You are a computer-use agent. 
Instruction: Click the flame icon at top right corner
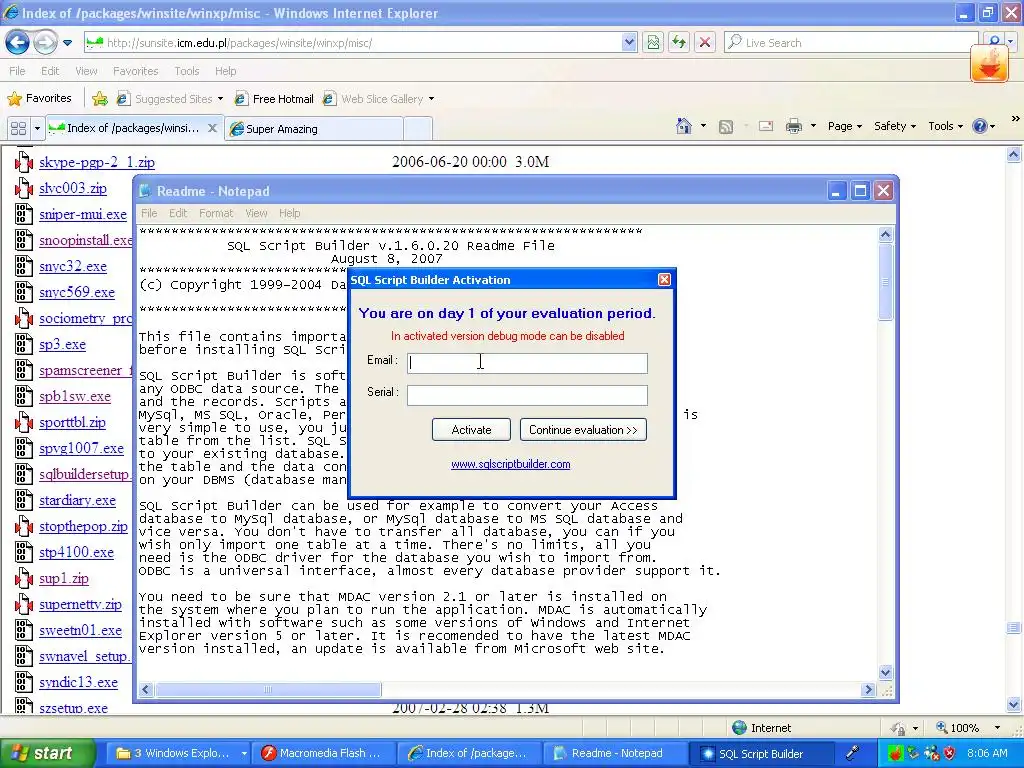click(x=989, y=63)
